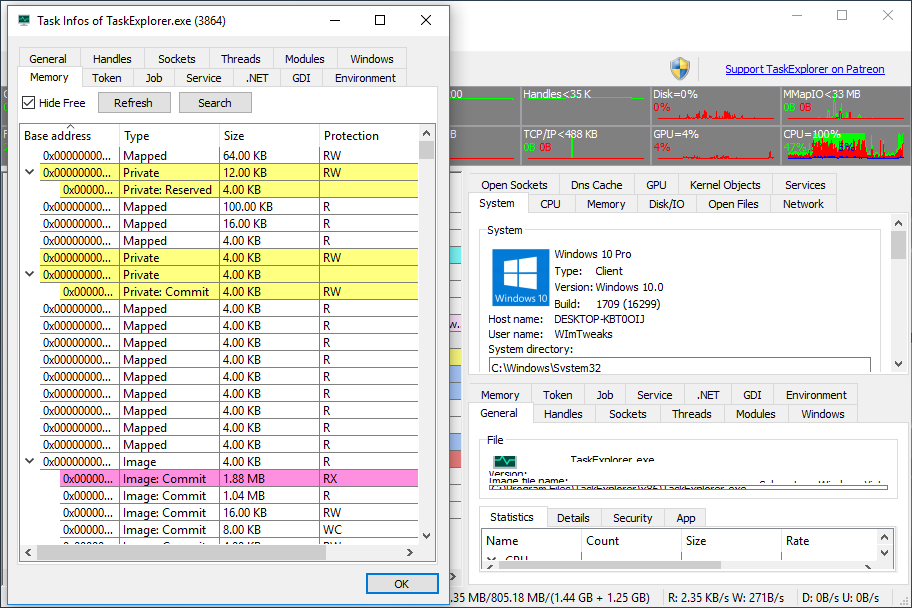This screenshot has width=912, height=608.
Task: Open the Open Files tab in main window
Action: (733, 204)
